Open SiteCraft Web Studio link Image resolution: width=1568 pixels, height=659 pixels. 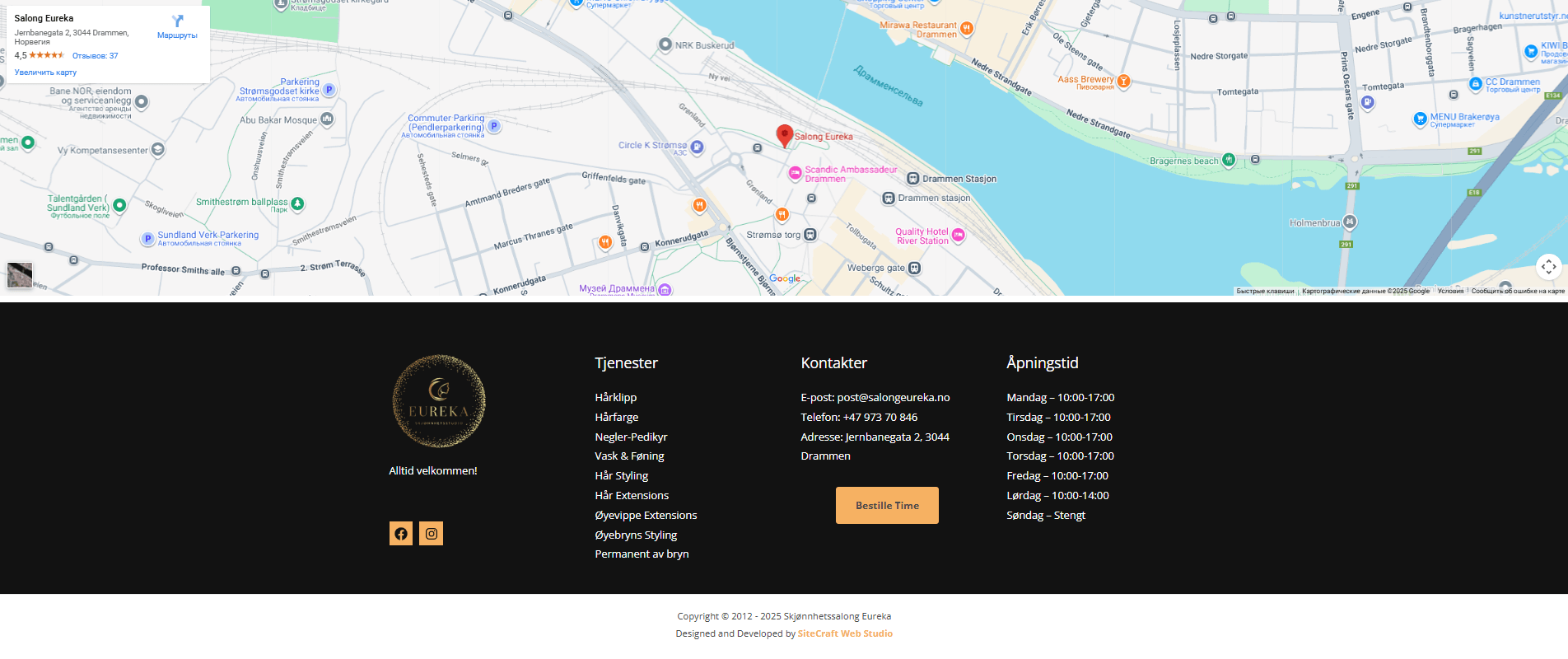(845, 633)
